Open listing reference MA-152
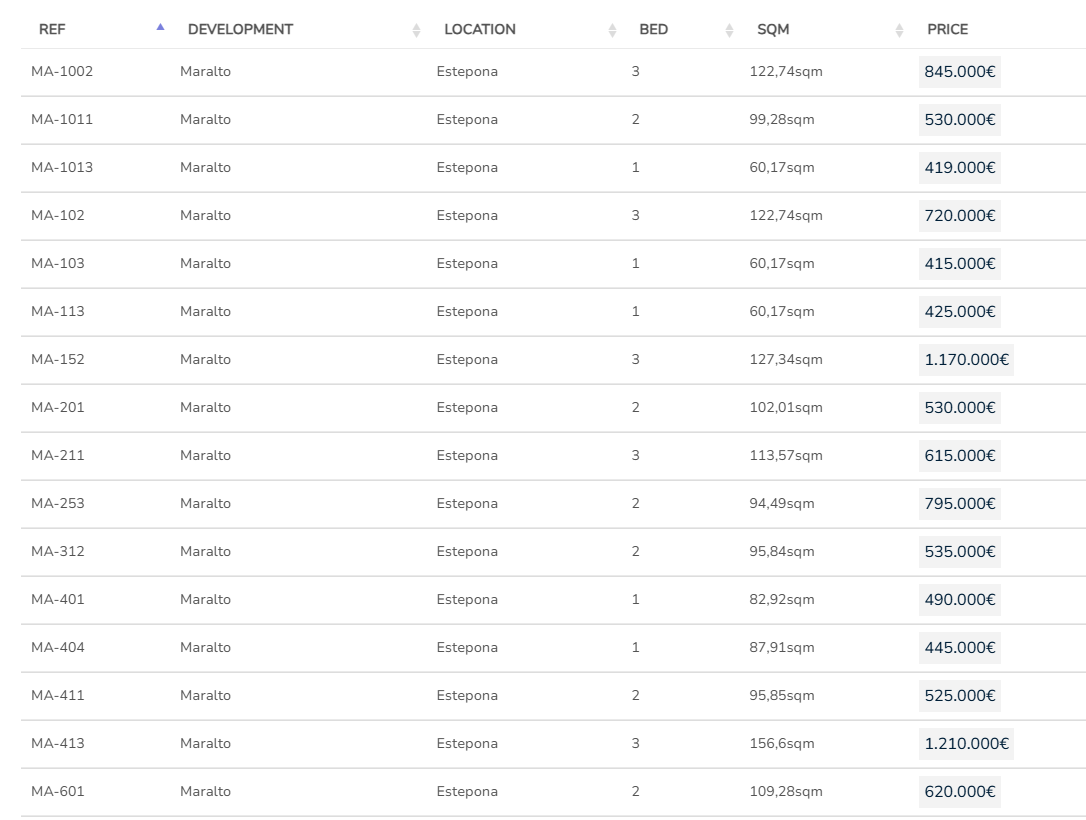Image resolution: width=1086 pixels, height=820 pixels. 58,360
